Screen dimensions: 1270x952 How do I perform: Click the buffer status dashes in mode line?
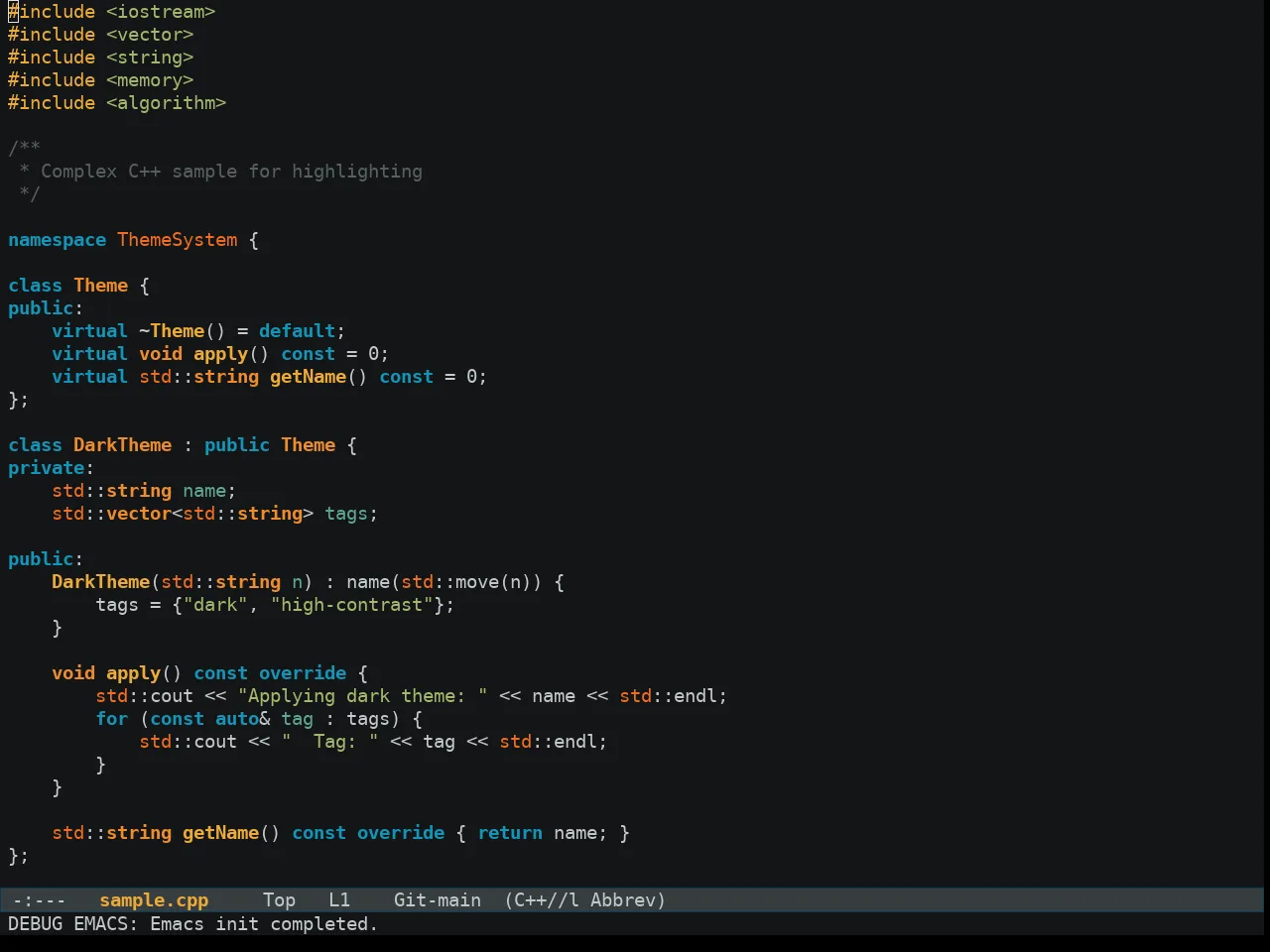[40, 900]
